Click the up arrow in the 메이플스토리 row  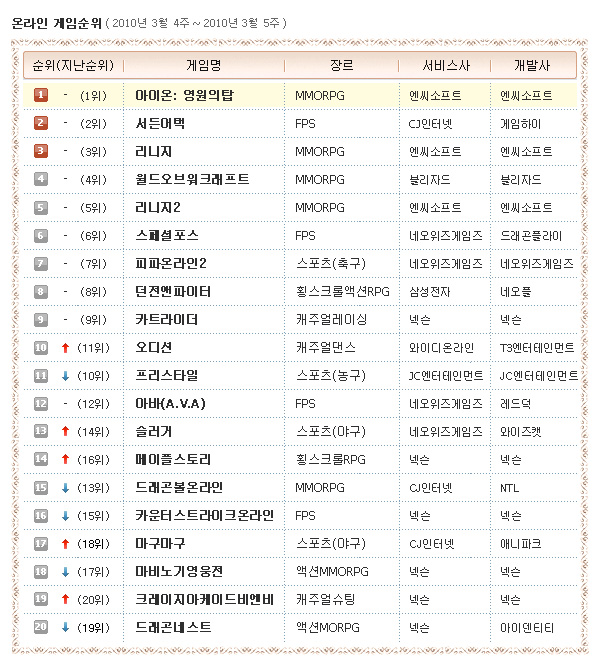pyautogui.click(x=65, y=459)
